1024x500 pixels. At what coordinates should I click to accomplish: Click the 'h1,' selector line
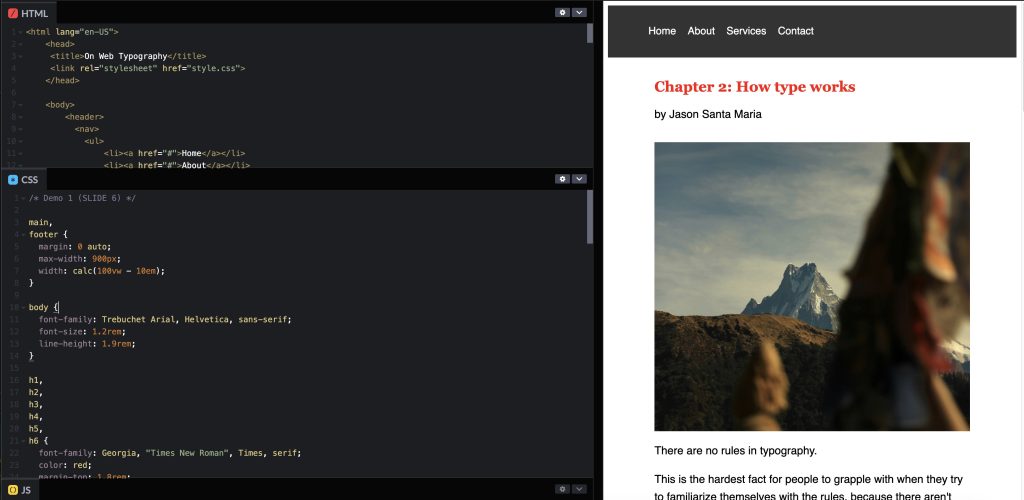point(36,380)
